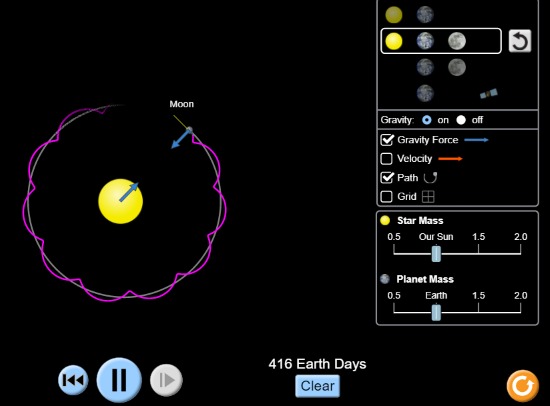Step the simulation forward one frame
The height and width of the screenshot is (406, 550).
point(166,380)
